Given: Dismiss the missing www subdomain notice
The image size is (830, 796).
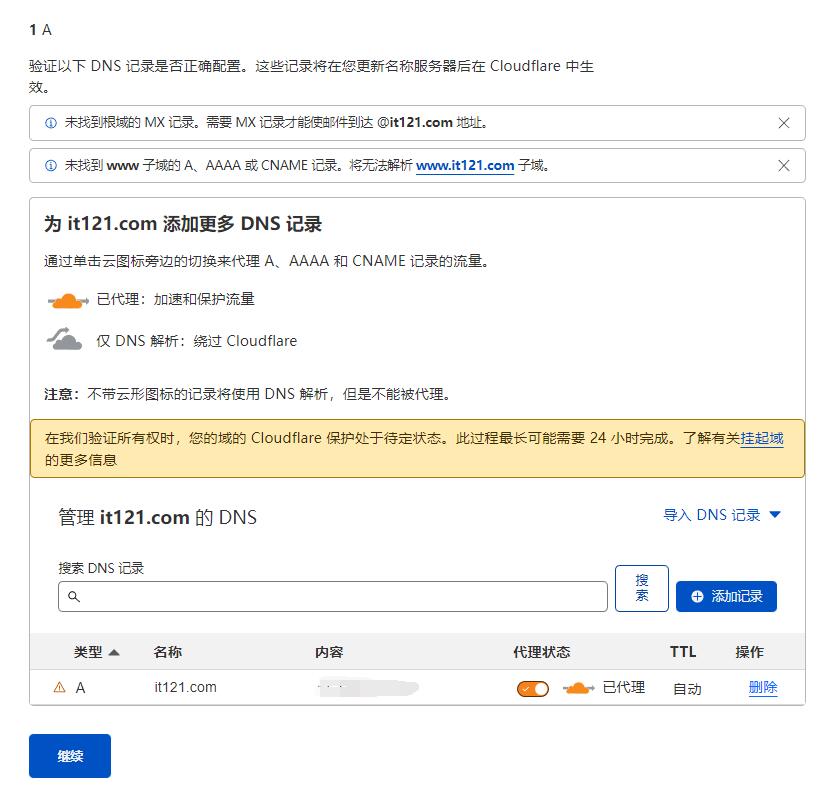Looking at the screenshot, I should [x=783, y=166].
